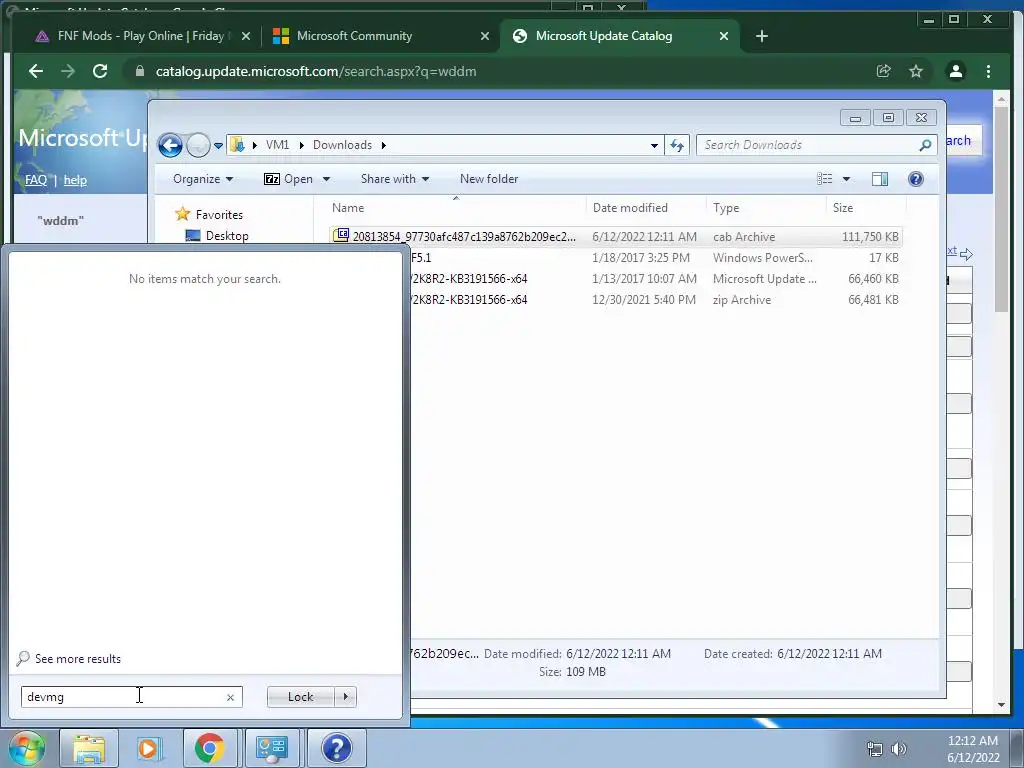The image size is (1024, 768).
Task: Open Windows Explorer from the taskbar
Action: click(89, 748)
